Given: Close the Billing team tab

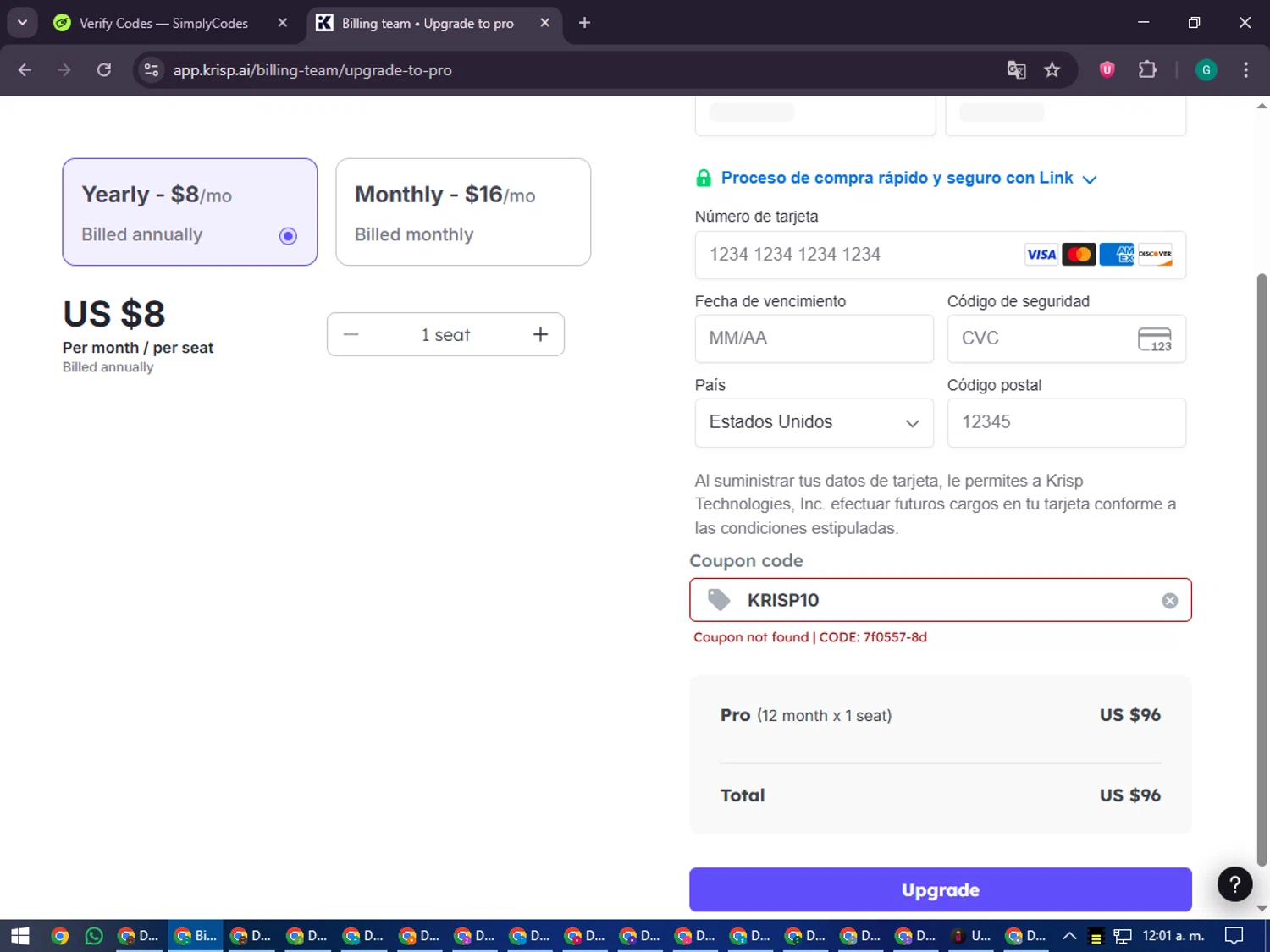Looking at the screenshot, I should [545, 23].
